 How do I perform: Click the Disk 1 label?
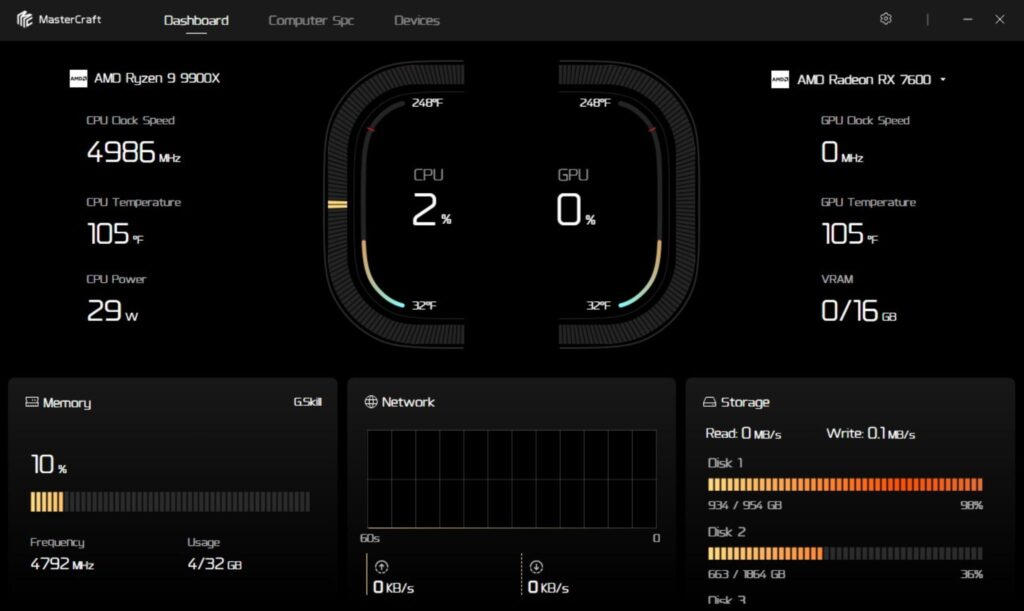pyautogui.click(x=725, y=463)
